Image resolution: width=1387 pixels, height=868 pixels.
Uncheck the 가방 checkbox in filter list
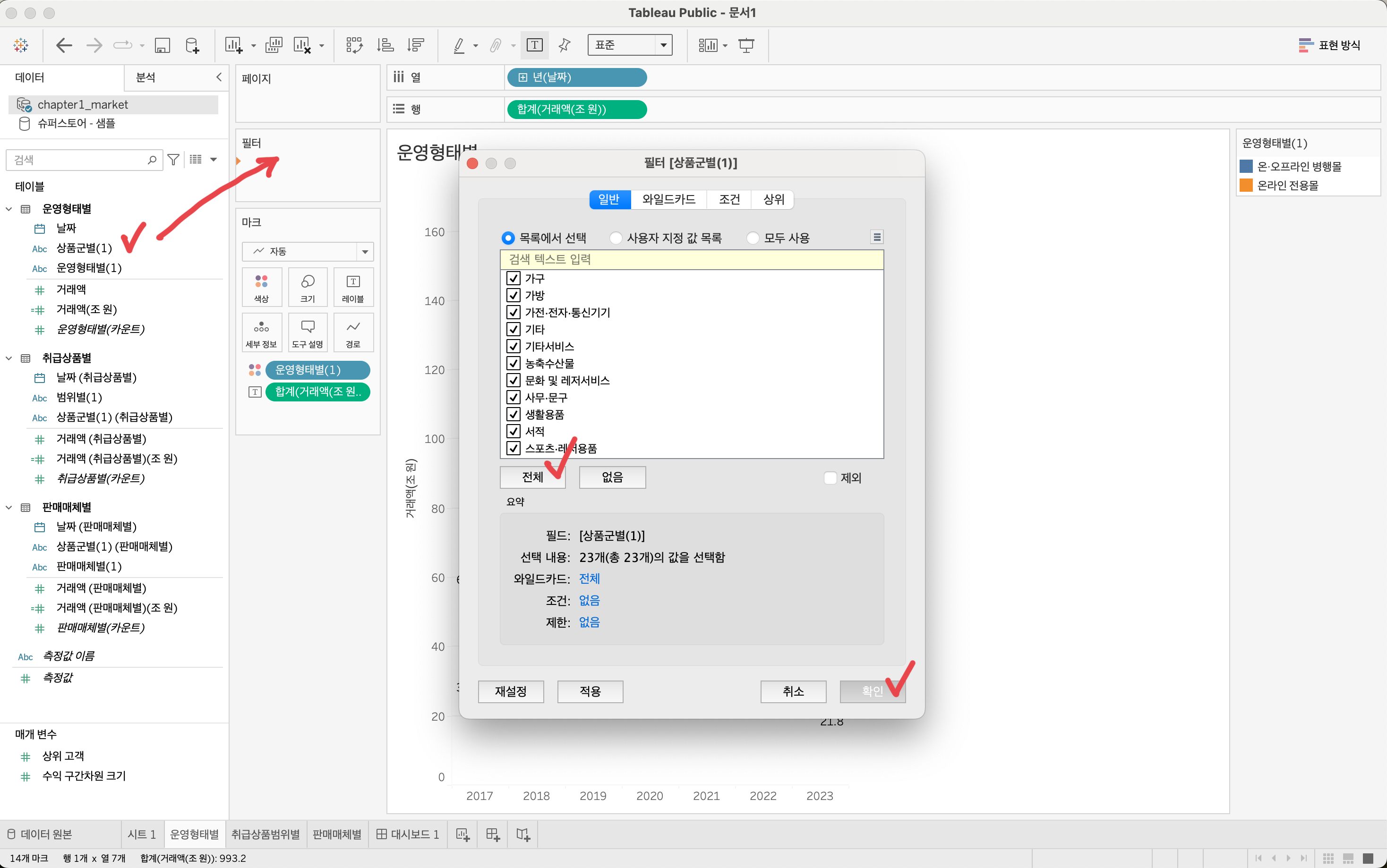tap(513, 296)
